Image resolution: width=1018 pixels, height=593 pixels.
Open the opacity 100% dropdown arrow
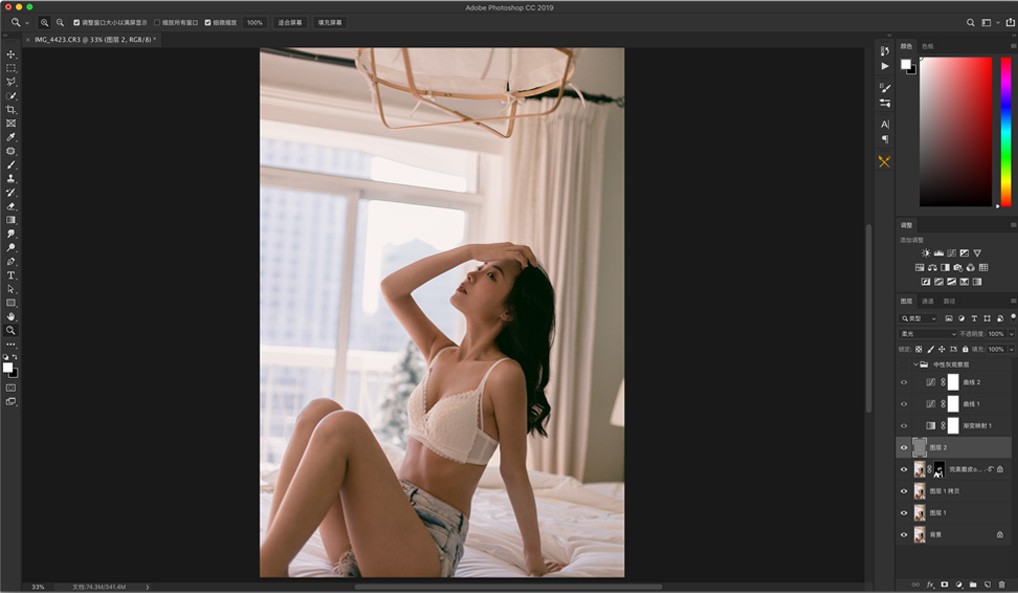pos(1011,334)
